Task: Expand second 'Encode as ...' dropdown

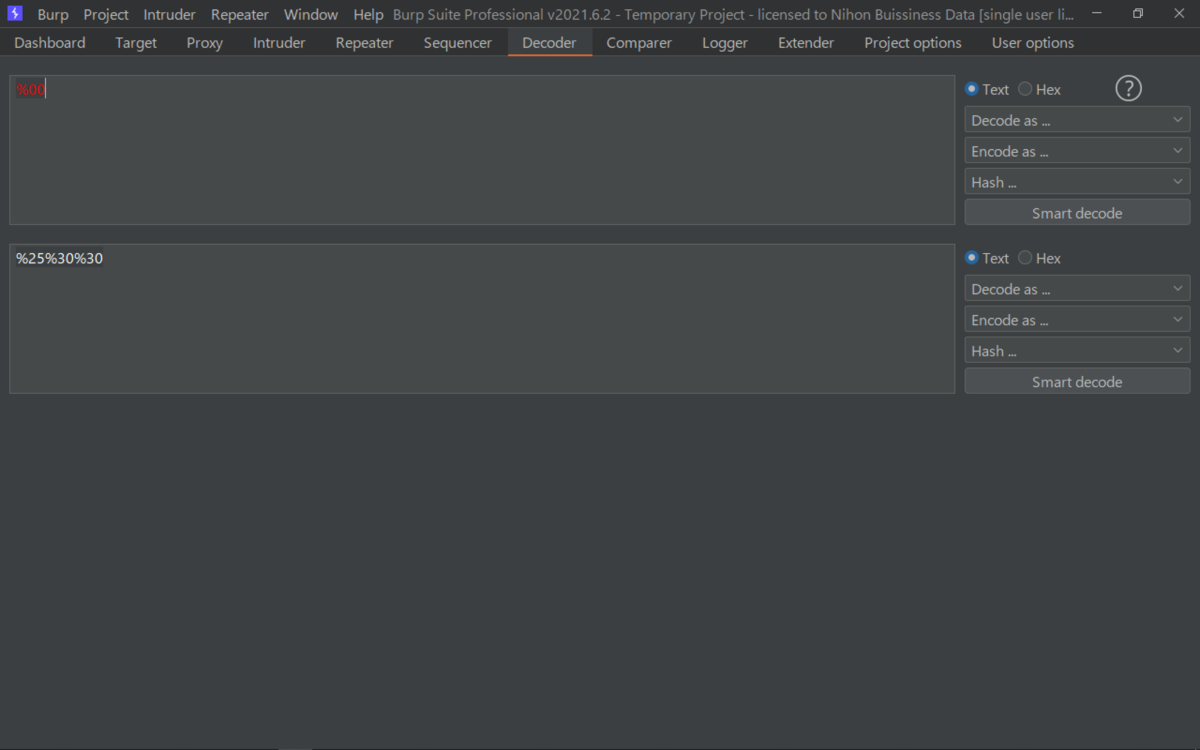Action: [x=1077, y=320]
